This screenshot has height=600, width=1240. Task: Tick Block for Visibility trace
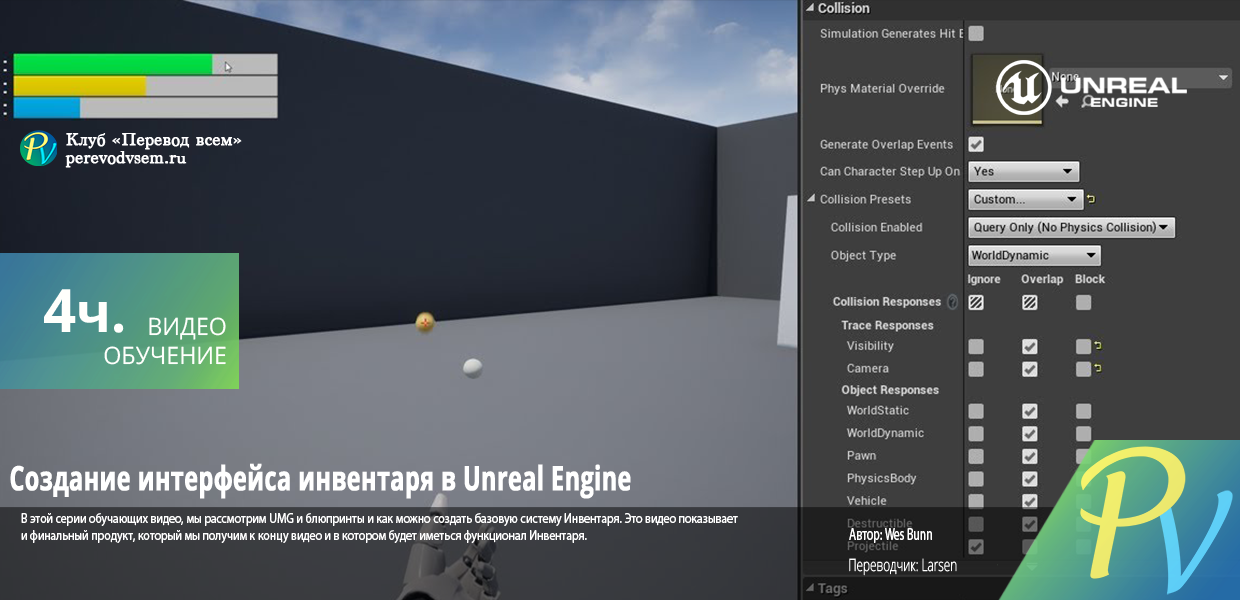pos(1083,346)
